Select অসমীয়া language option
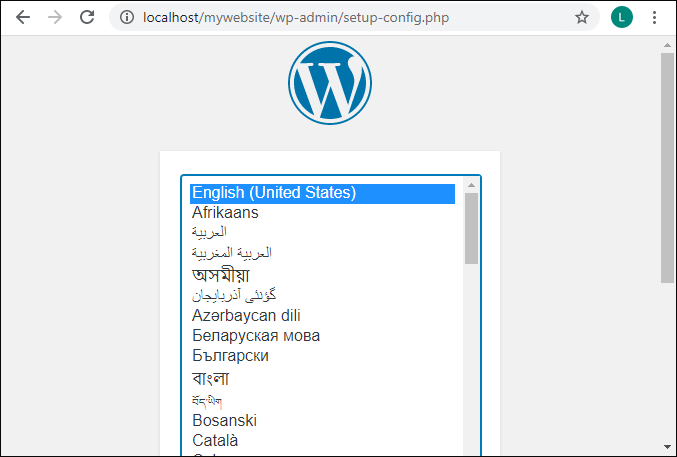The image size is (677, 457). 323,275
